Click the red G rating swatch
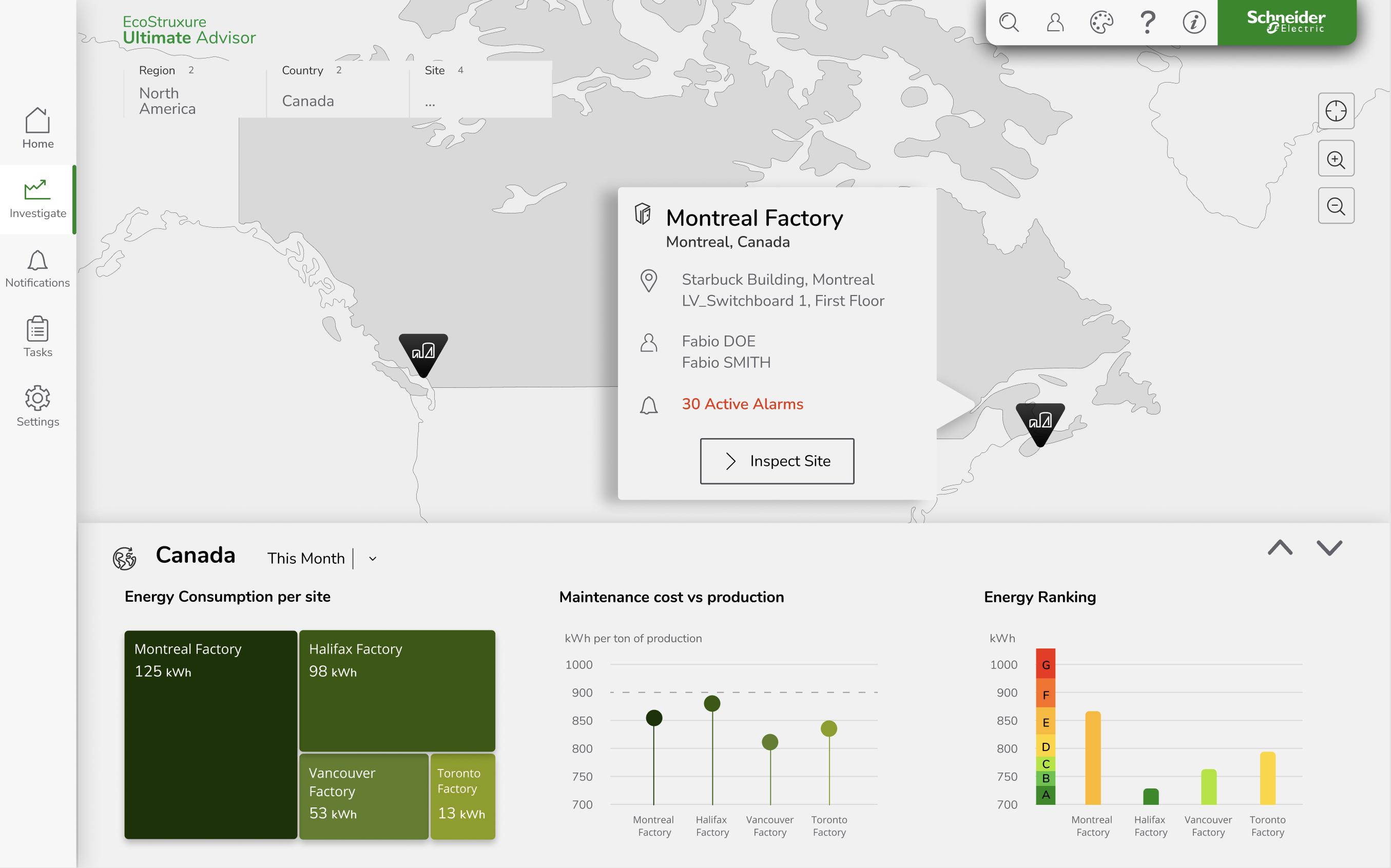Image resolution: width=1391 pixels, height=868 pixels. click(1046, 664)
